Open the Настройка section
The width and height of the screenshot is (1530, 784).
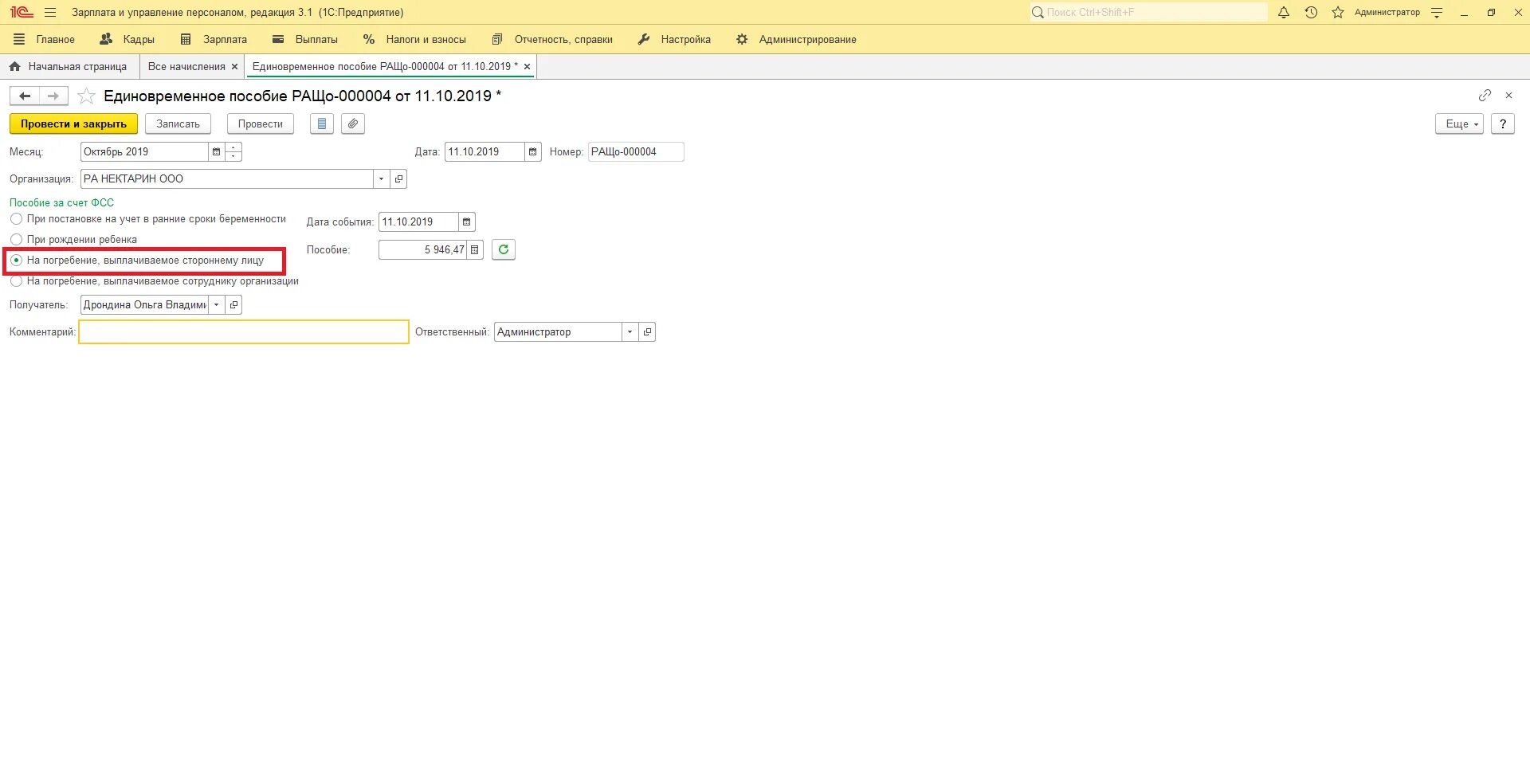tap(674, 39)
